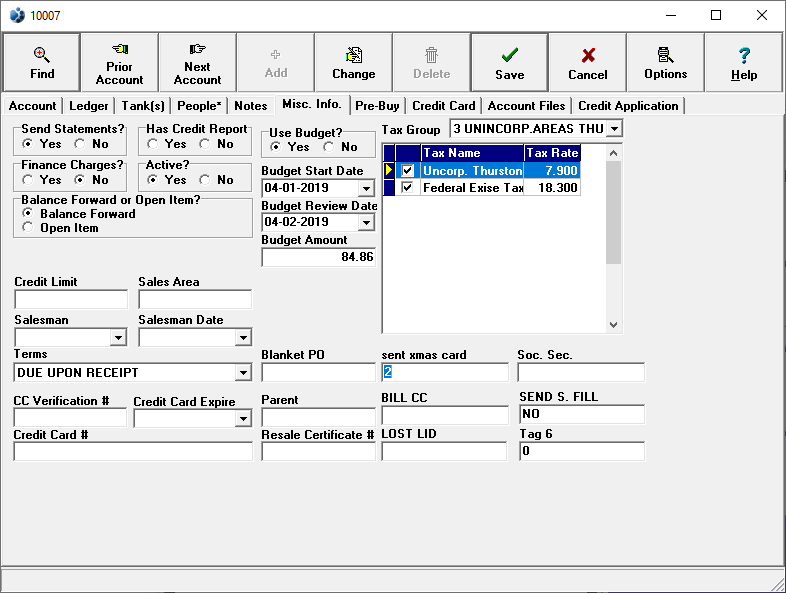
Task: Cancel changes using red X button
Action: pyautogui.click(x=588, y=62)
